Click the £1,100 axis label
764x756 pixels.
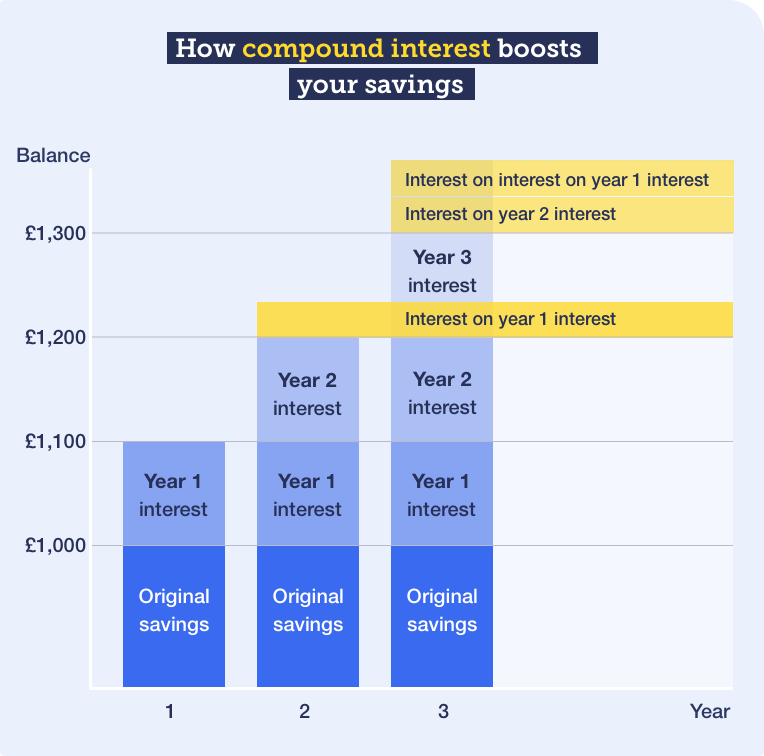56,441
